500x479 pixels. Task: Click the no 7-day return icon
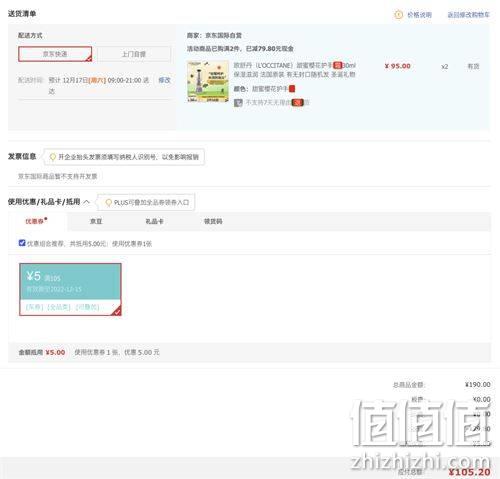tap(238, 103)
